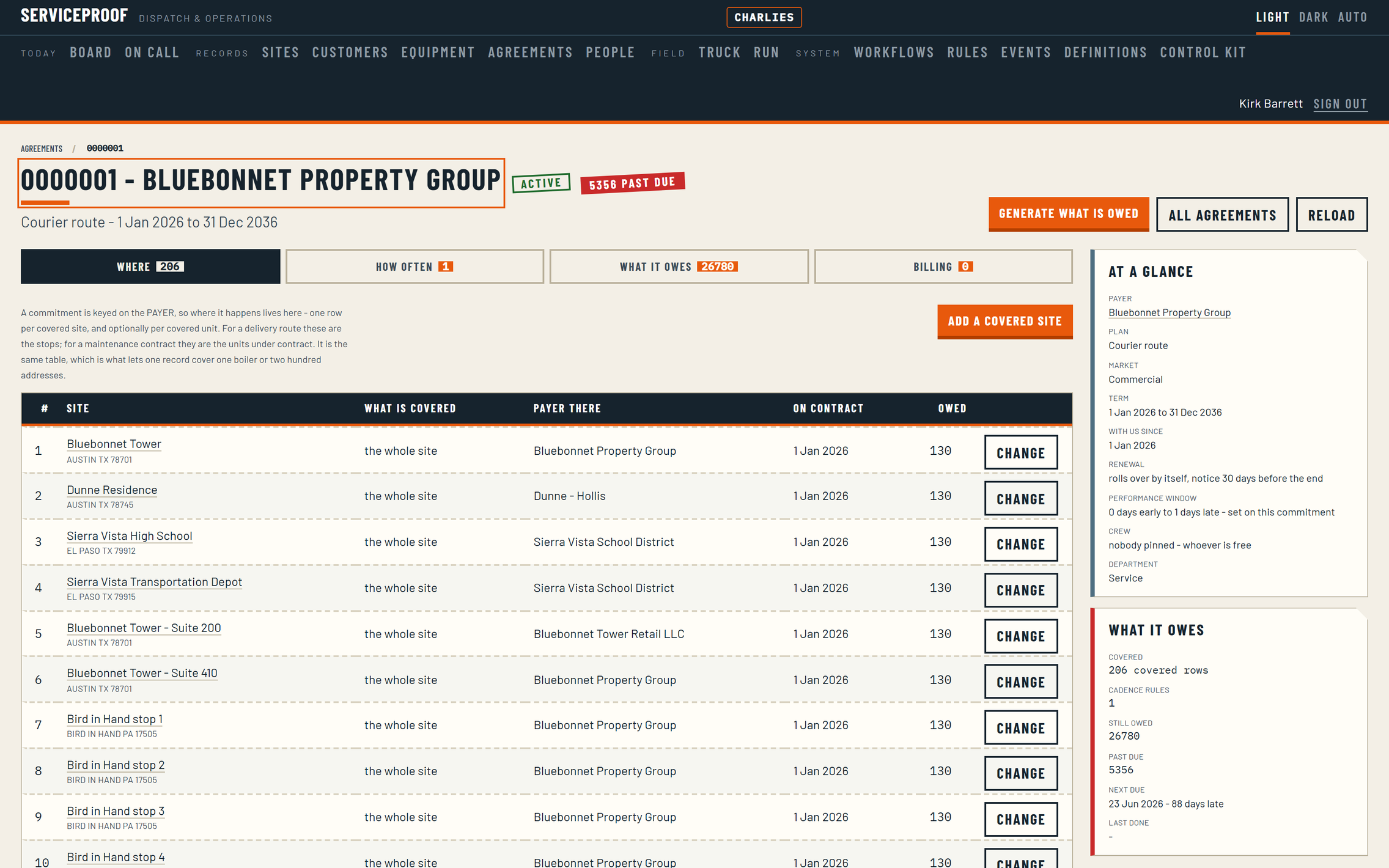Click the user name Kirk Barrett
1389x868 pixels.
coord(1270,104)
